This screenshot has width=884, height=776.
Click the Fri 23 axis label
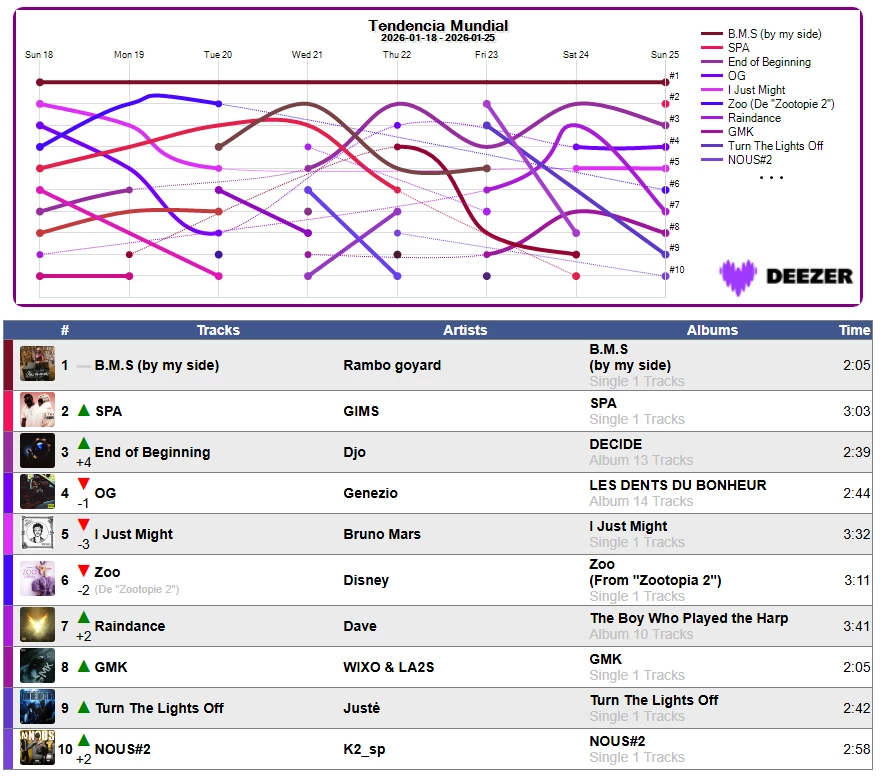pos(487,55)
